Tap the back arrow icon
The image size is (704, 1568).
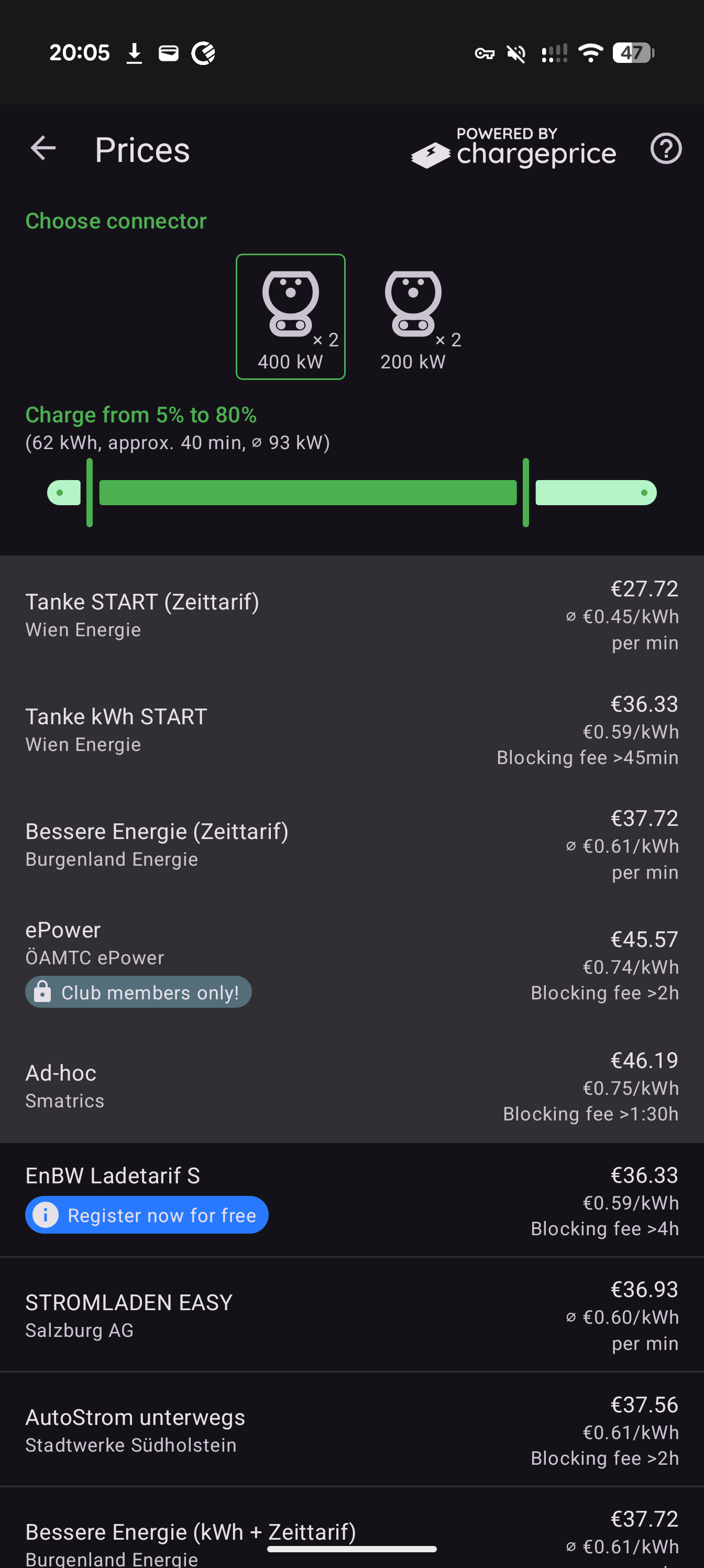(43, 148)
